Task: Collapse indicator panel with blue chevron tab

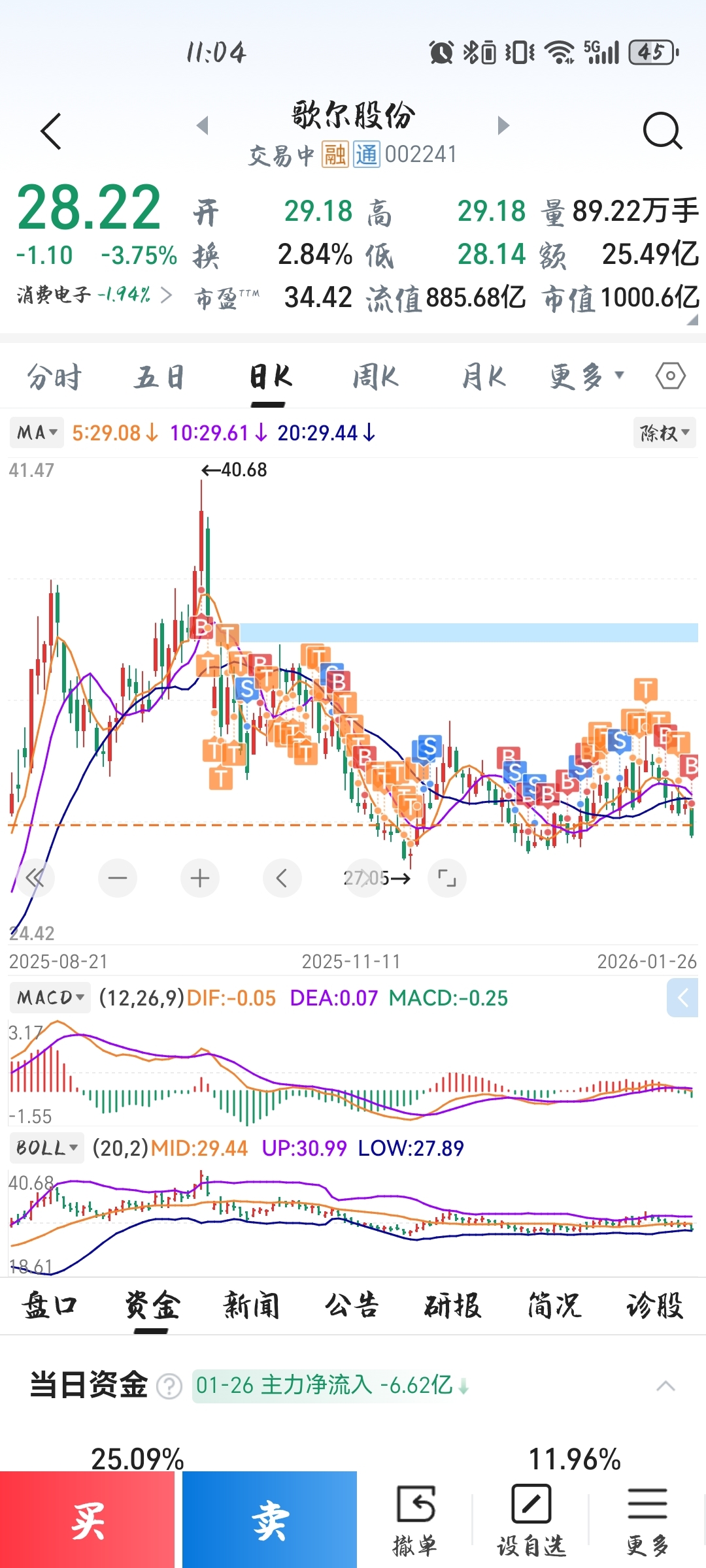Action: tap(682, 998)
